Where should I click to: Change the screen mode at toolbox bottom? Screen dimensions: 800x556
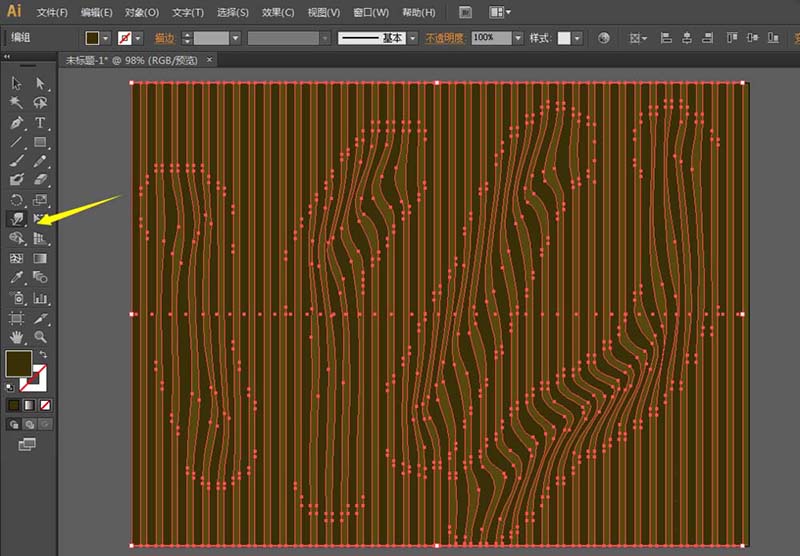click(x=27, y=445)
